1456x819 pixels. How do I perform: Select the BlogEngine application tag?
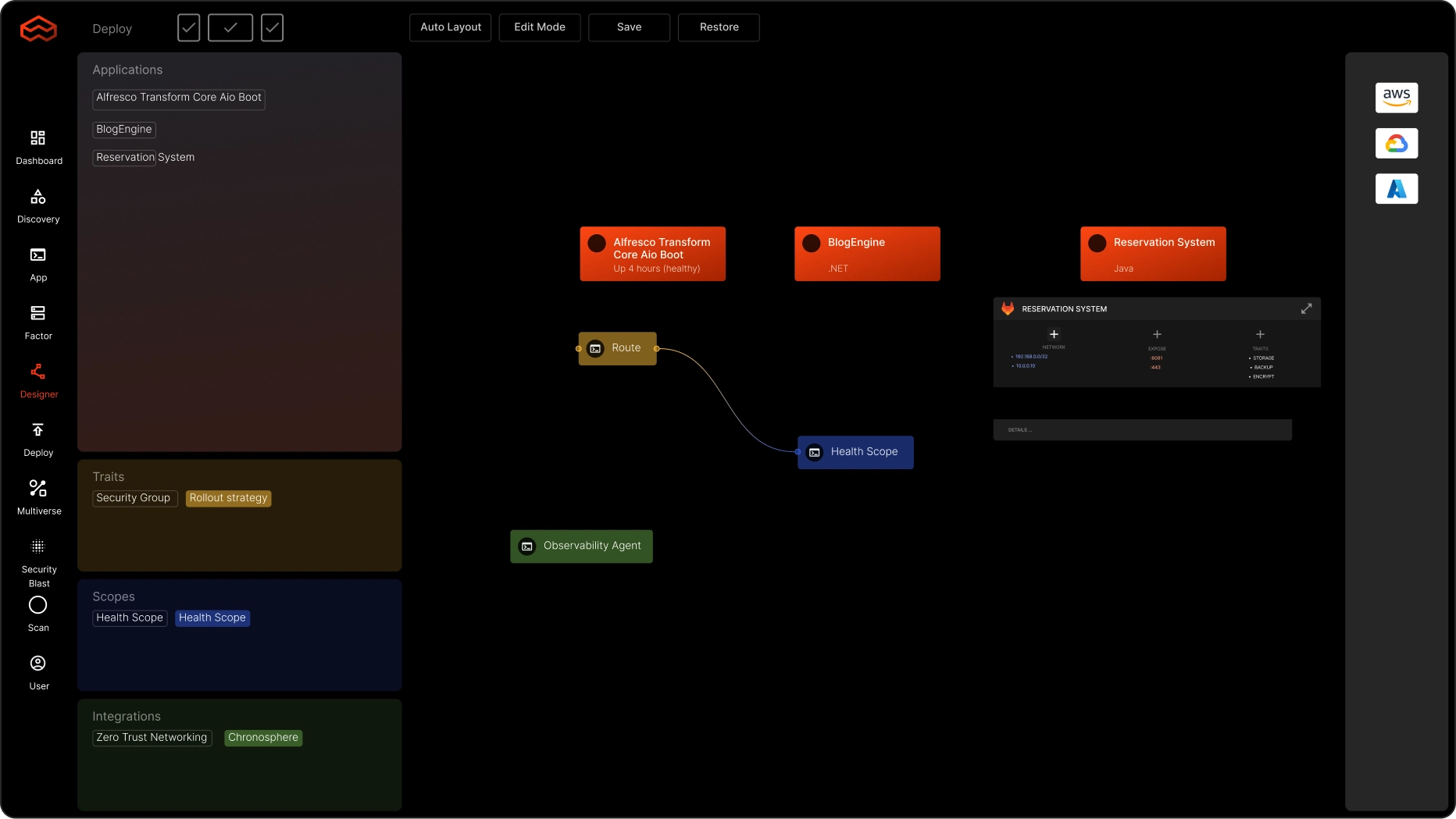[124, 130]
